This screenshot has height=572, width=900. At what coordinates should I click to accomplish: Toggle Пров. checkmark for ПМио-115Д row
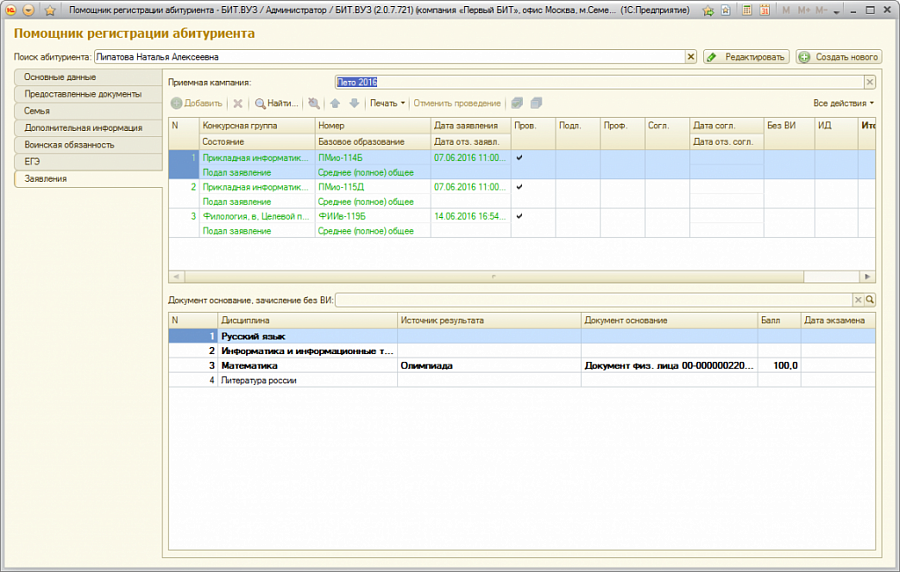point(519,186)
